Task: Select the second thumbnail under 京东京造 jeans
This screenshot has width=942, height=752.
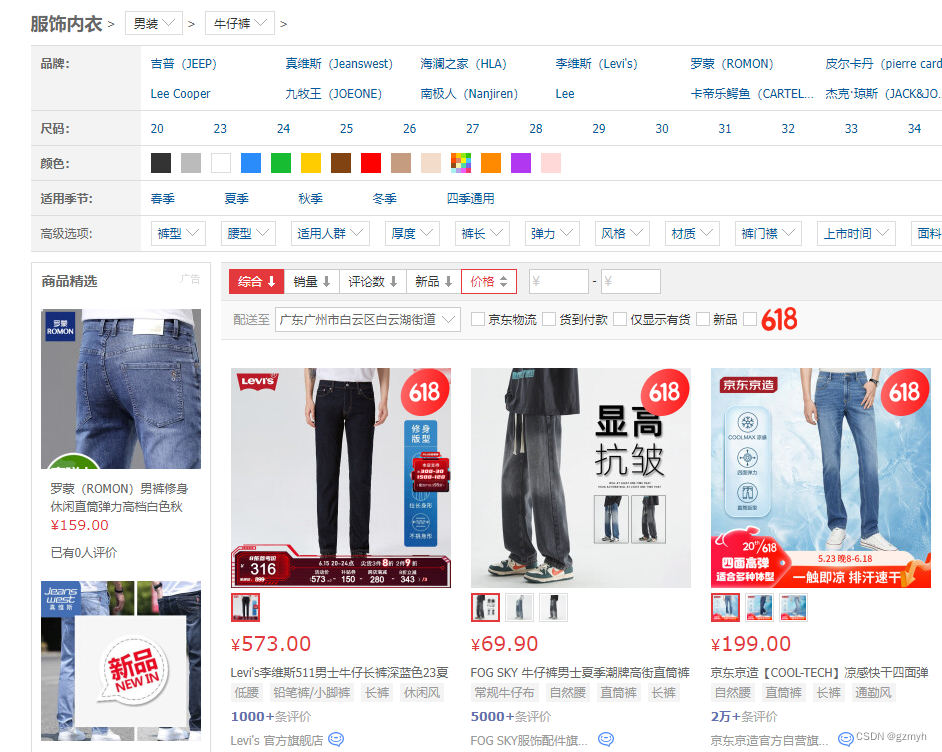Action: click(x=759, y=607)
